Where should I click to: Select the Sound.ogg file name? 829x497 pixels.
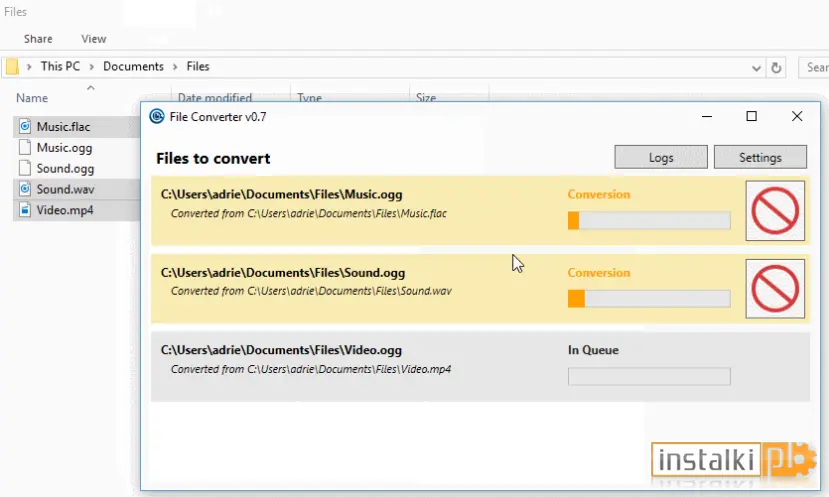coord(66,169)
